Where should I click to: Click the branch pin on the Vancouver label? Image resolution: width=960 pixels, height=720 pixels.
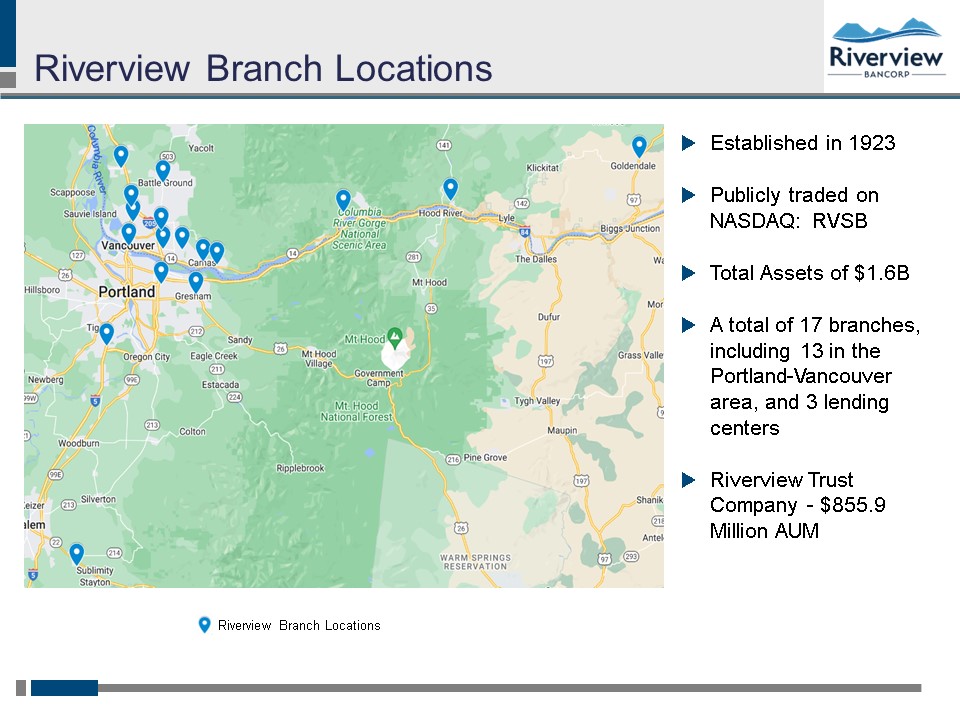[x=129, y=234]
